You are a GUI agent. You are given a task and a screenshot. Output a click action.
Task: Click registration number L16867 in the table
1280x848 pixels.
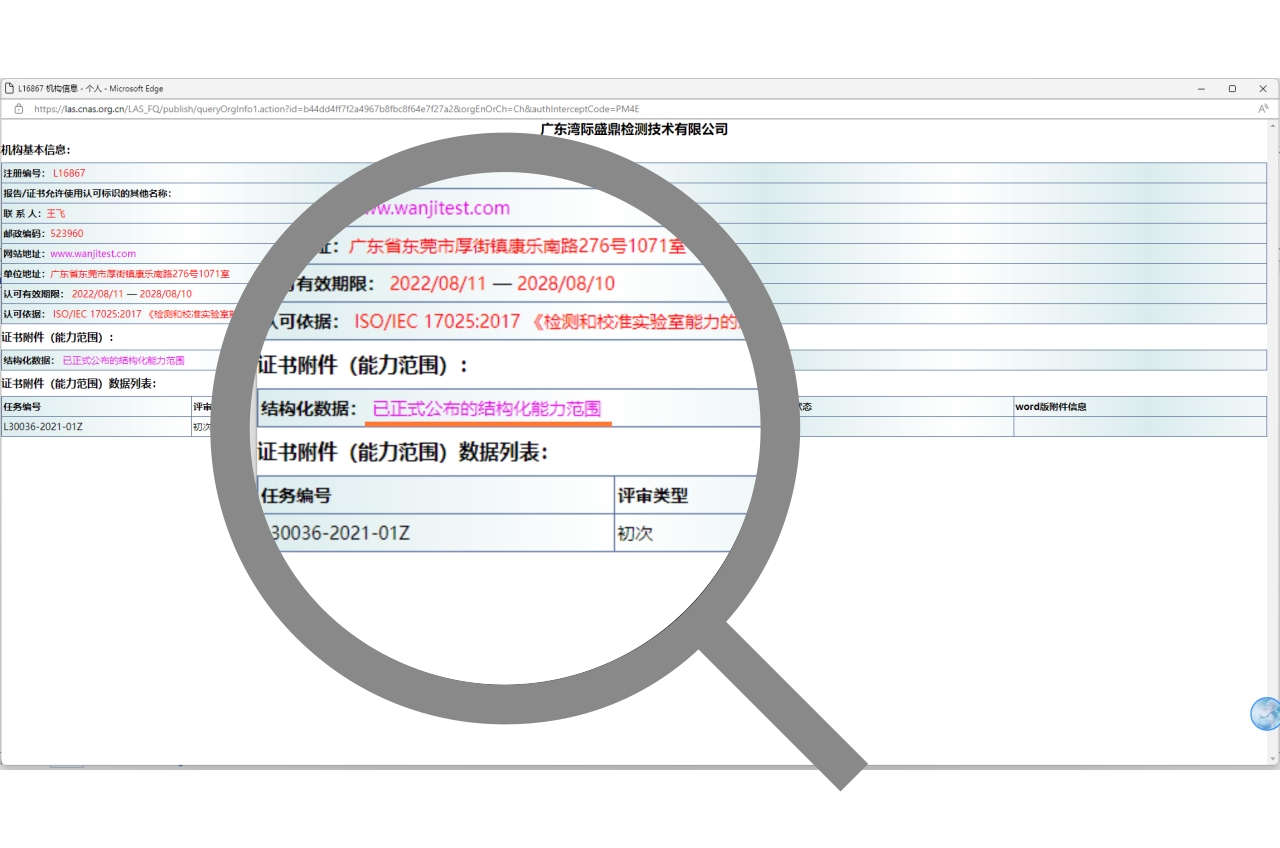pos(69,173)
